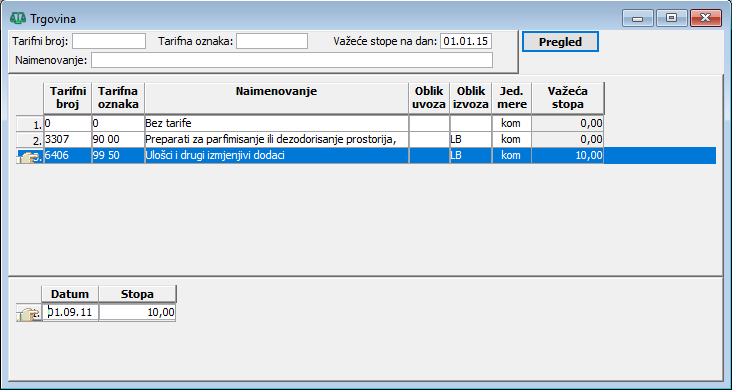This screenshot has height=390, width=732.
Task: Click the Datum column header
Action: click(x=70, y=294)
